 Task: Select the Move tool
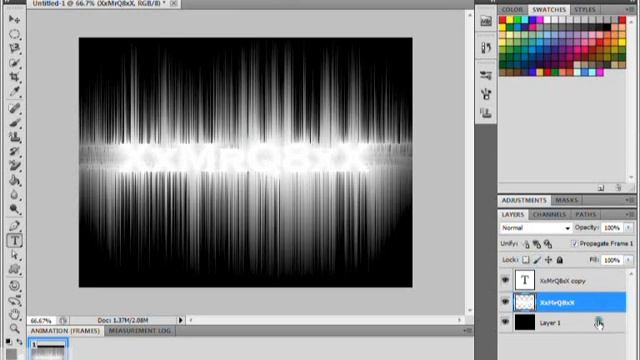pyautogui.click(x=14, y=19)
